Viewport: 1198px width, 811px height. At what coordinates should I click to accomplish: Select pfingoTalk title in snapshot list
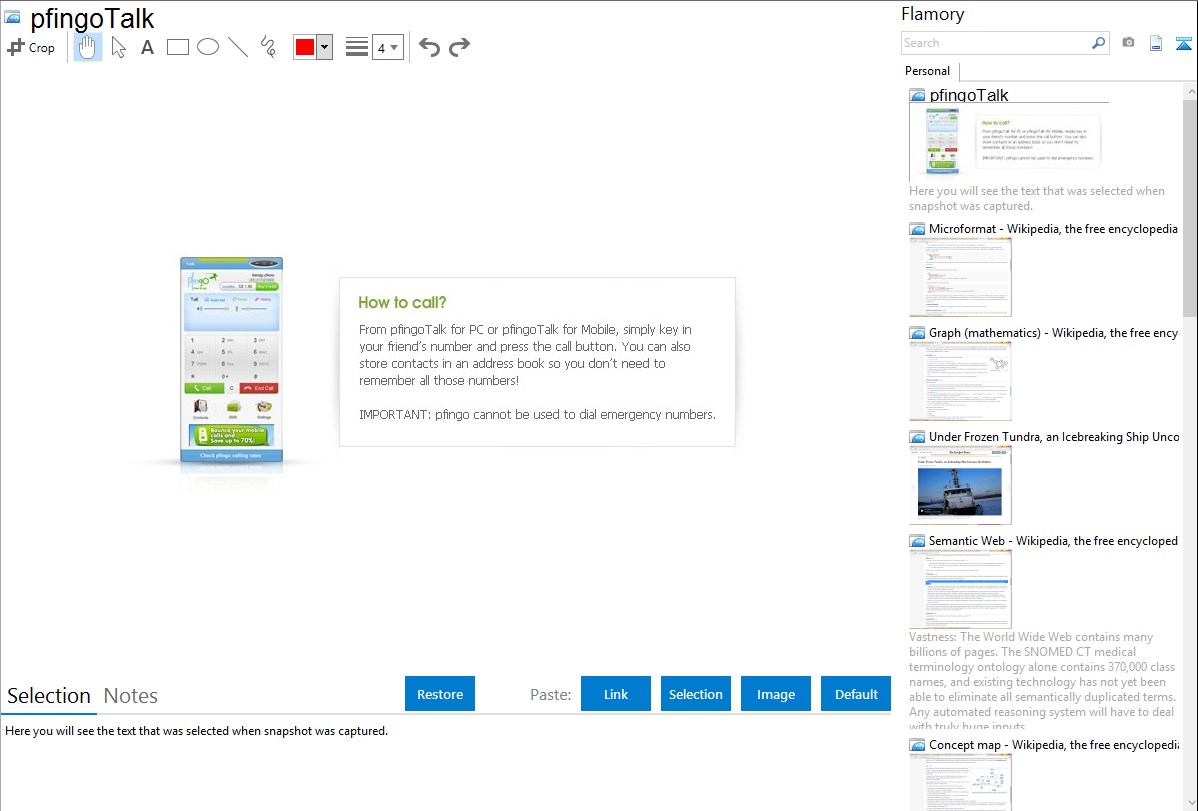tap(969, 95)
